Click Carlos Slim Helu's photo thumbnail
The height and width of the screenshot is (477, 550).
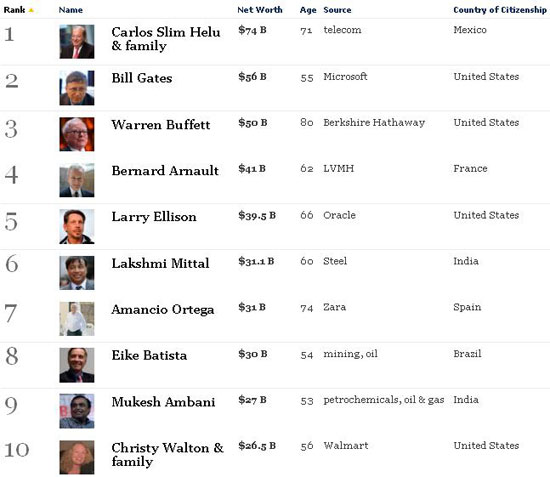click(x=77, y=41)
